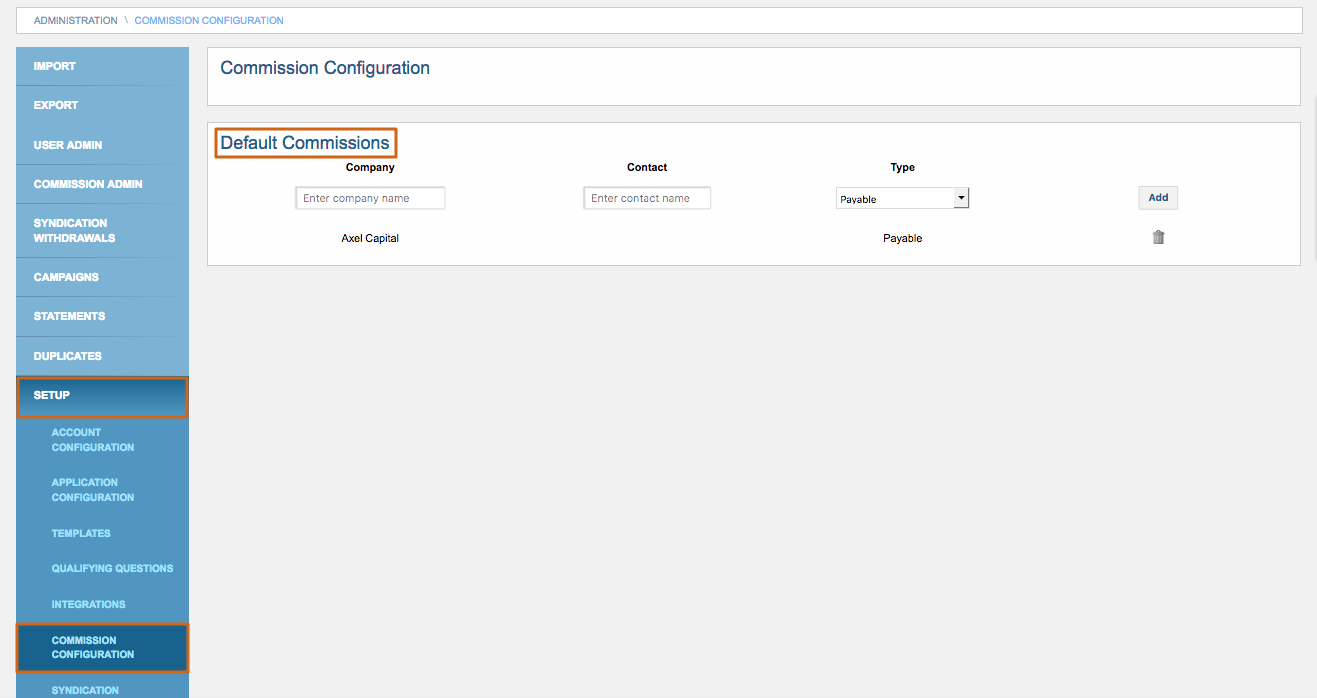The height and width of the screenshot is (698, 1317).
Task: Click the Payable value in Axel Capital row
Action: pos(902,239)
